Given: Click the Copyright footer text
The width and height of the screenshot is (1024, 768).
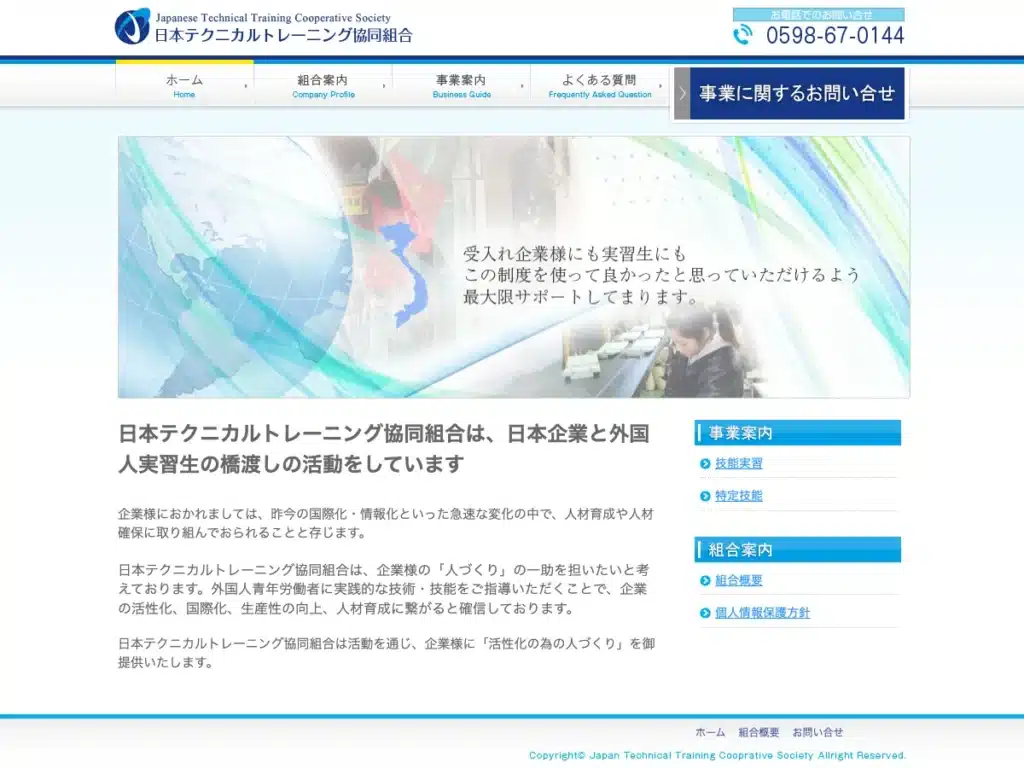Looking at the screenshot, I should coord(717,756).
